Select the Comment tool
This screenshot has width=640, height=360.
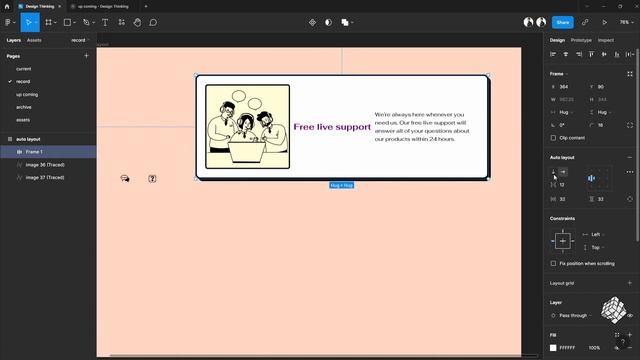[153, 22]
